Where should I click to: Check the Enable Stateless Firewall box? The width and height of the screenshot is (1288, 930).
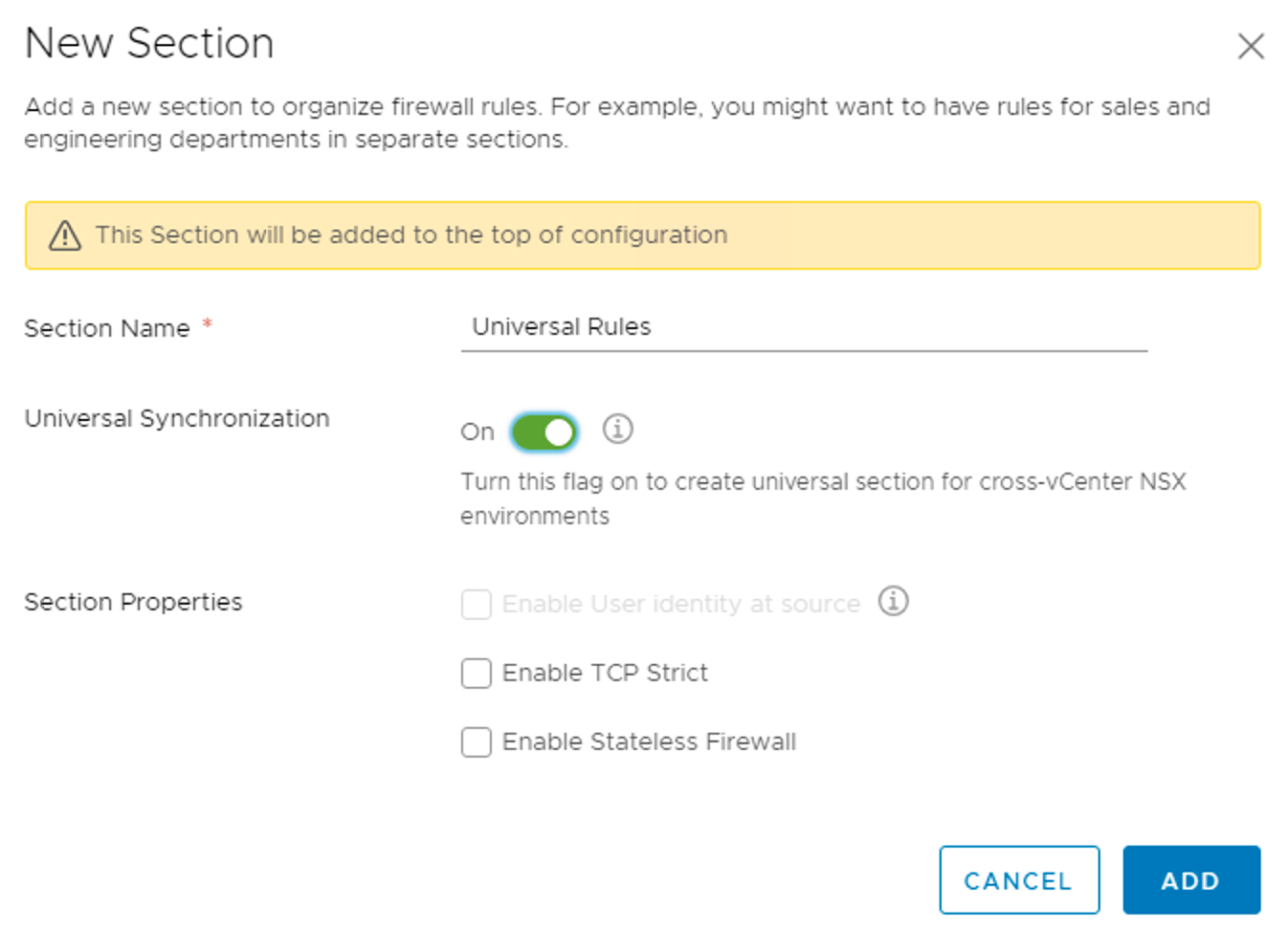tap(477, 742)
